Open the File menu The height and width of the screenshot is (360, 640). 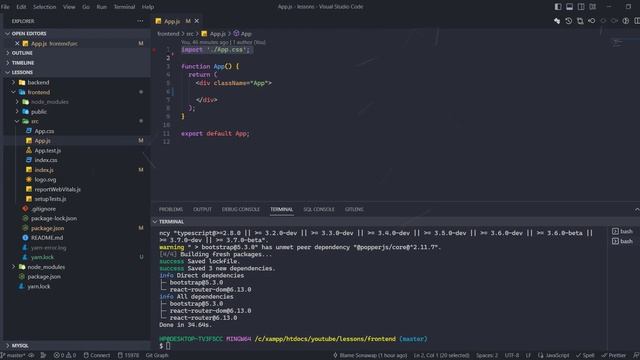(5, 7)
